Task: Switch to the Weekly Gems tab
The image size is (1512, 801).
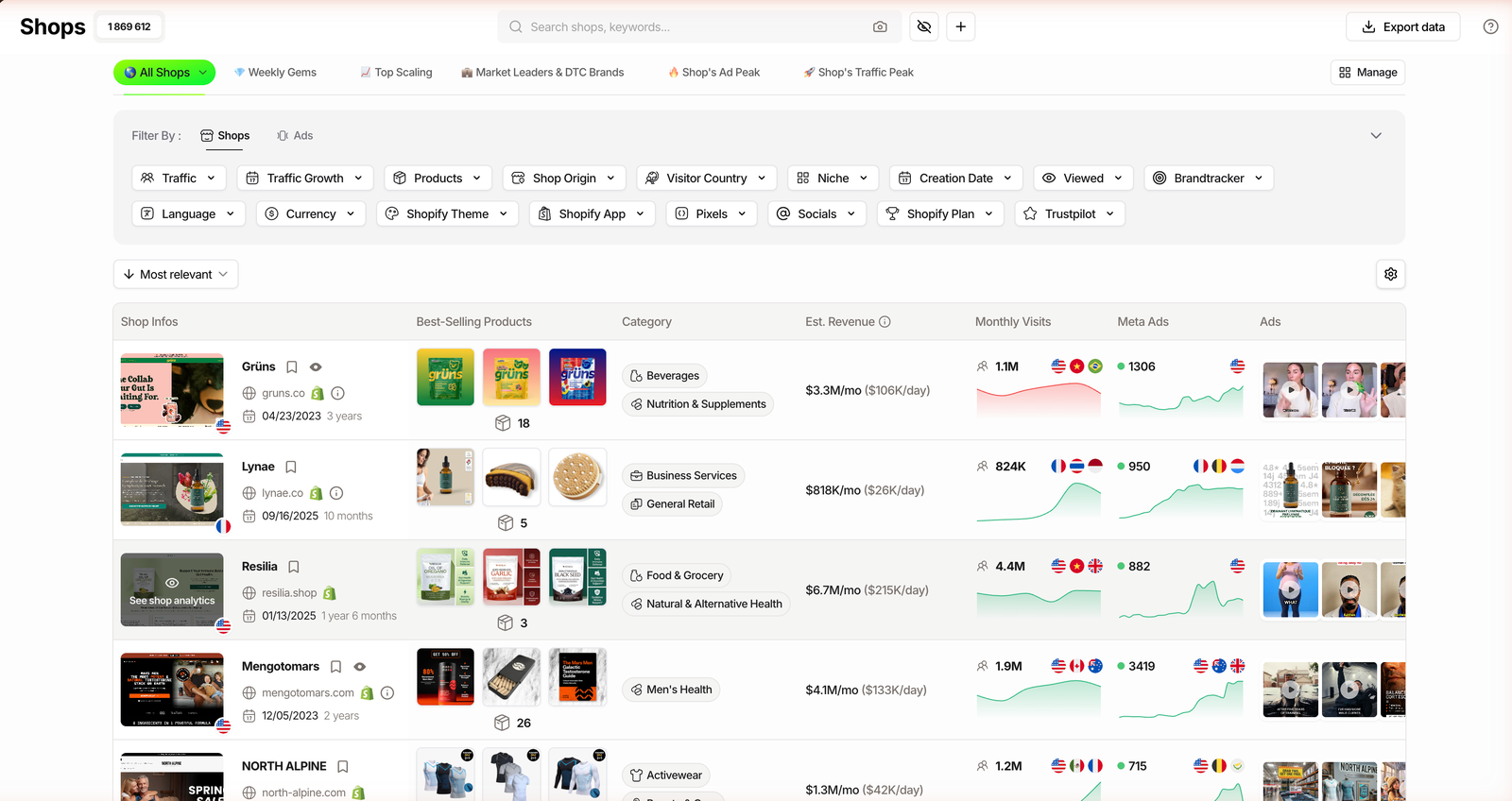Action: tap(275, 73)
